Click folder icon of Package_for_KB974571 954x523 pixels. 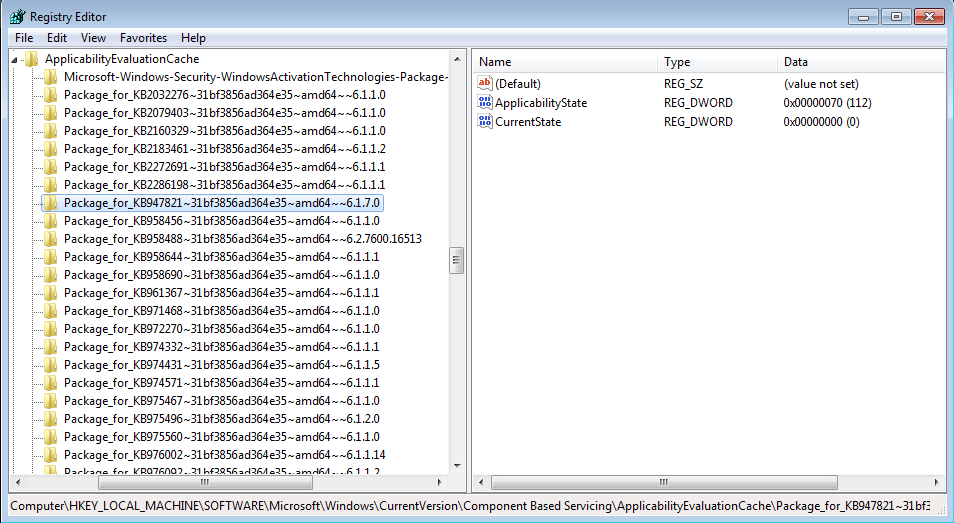point(51,383)
